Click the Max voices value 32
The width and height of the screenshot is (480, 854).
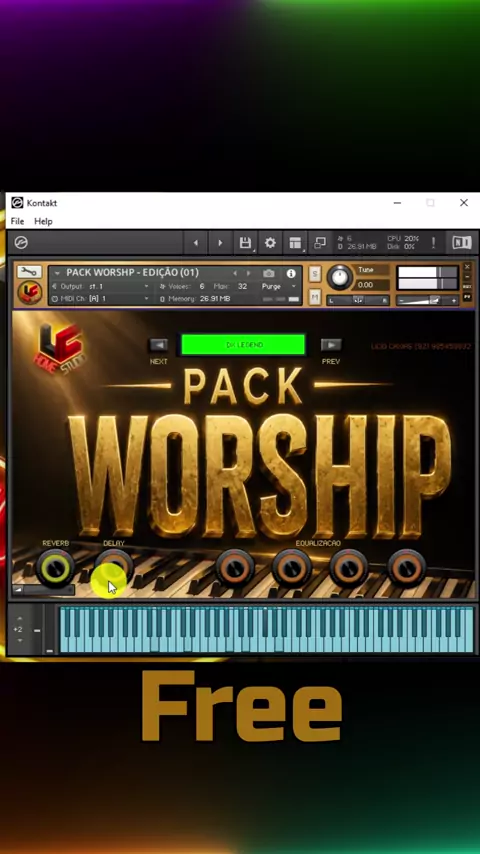[242, 286]
